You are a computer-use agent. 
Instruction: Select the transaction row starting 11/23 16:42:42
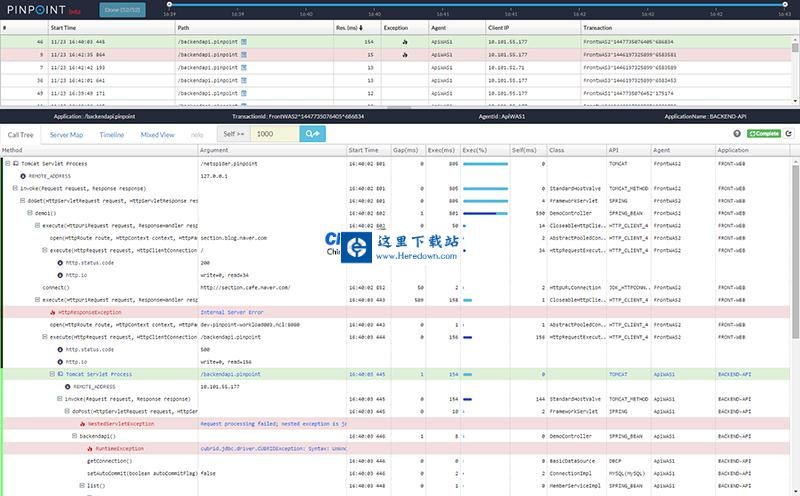tap(396, 67)
